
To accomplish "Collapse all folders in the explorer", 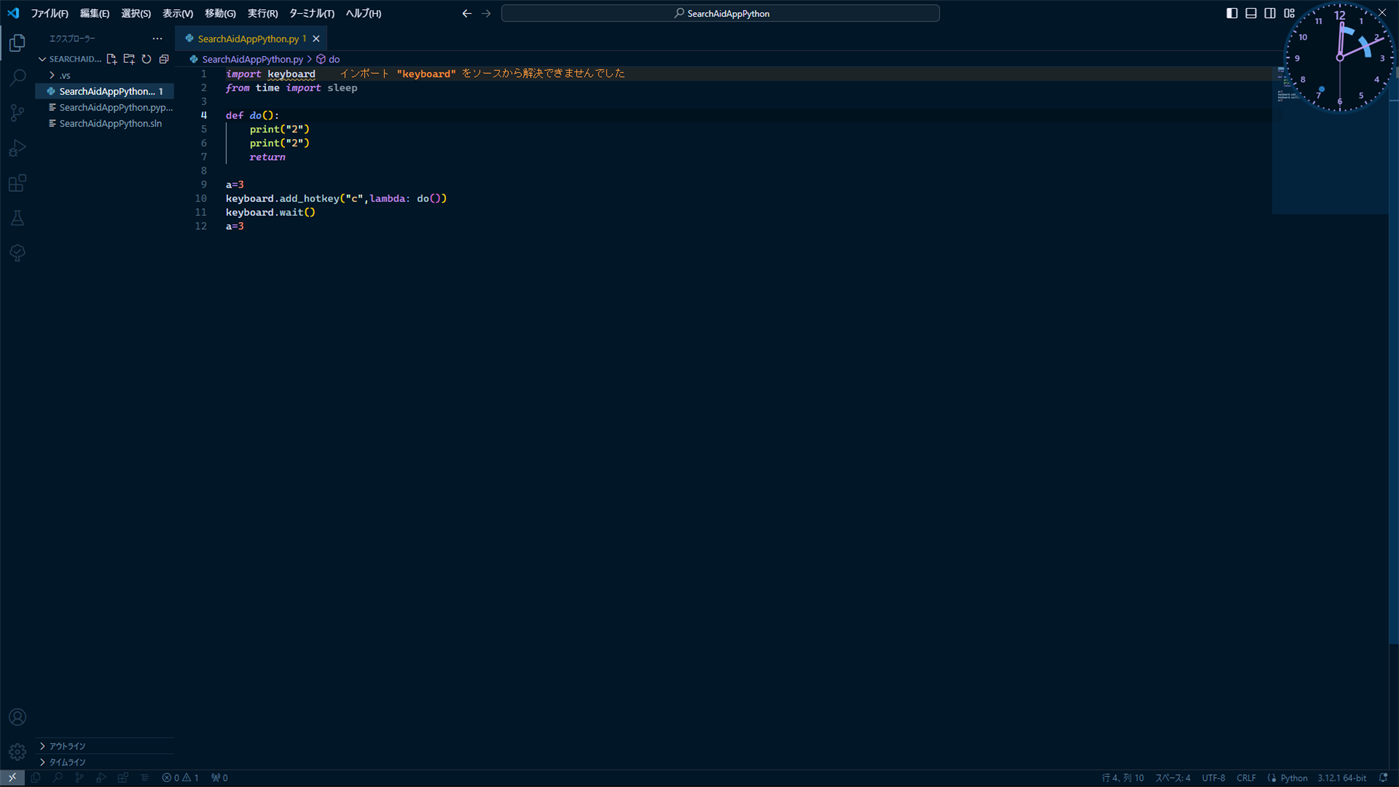I will (164, 59).
